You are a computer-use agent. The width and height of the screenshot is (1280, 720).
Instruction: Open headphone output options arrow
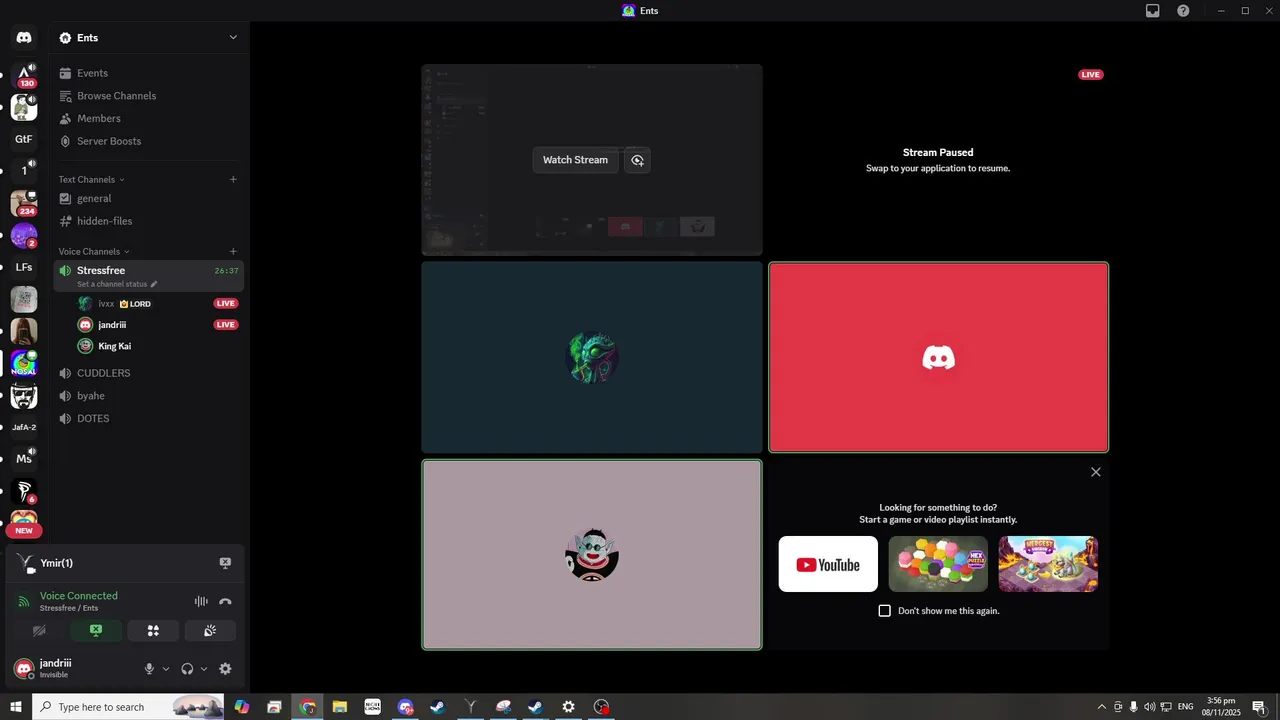[x=204, y=669]
